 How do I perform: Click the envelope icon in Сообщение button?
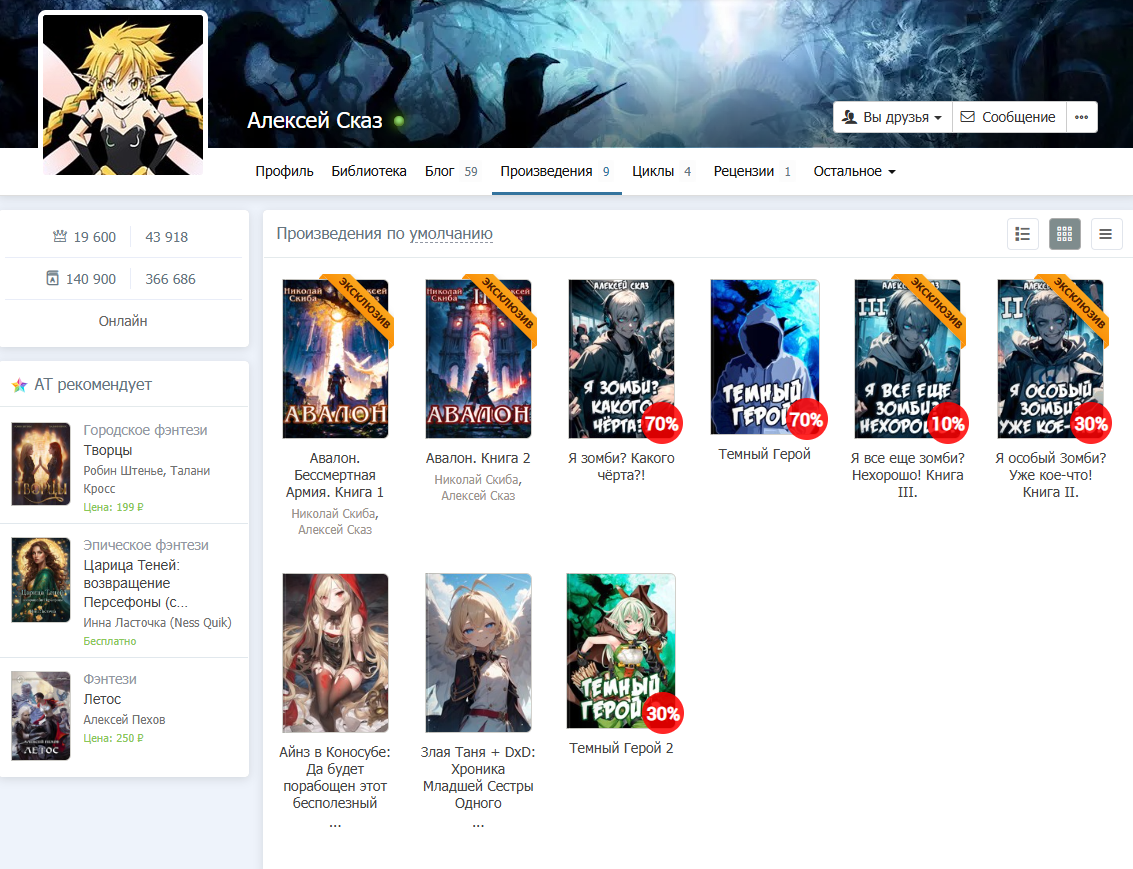968,117
